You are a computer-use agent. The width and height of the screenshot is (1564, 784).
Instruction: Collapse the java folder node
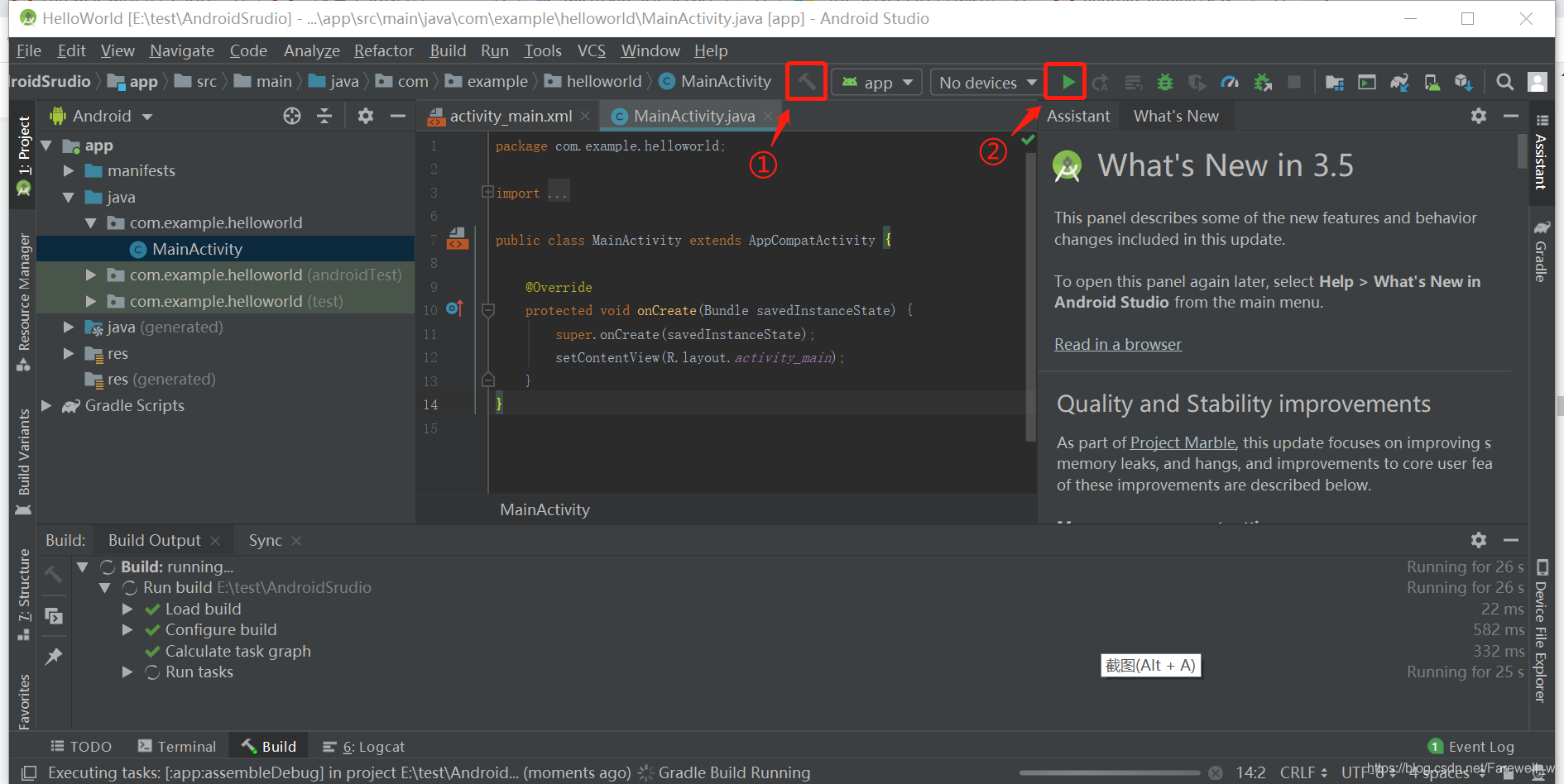[69, 198]
